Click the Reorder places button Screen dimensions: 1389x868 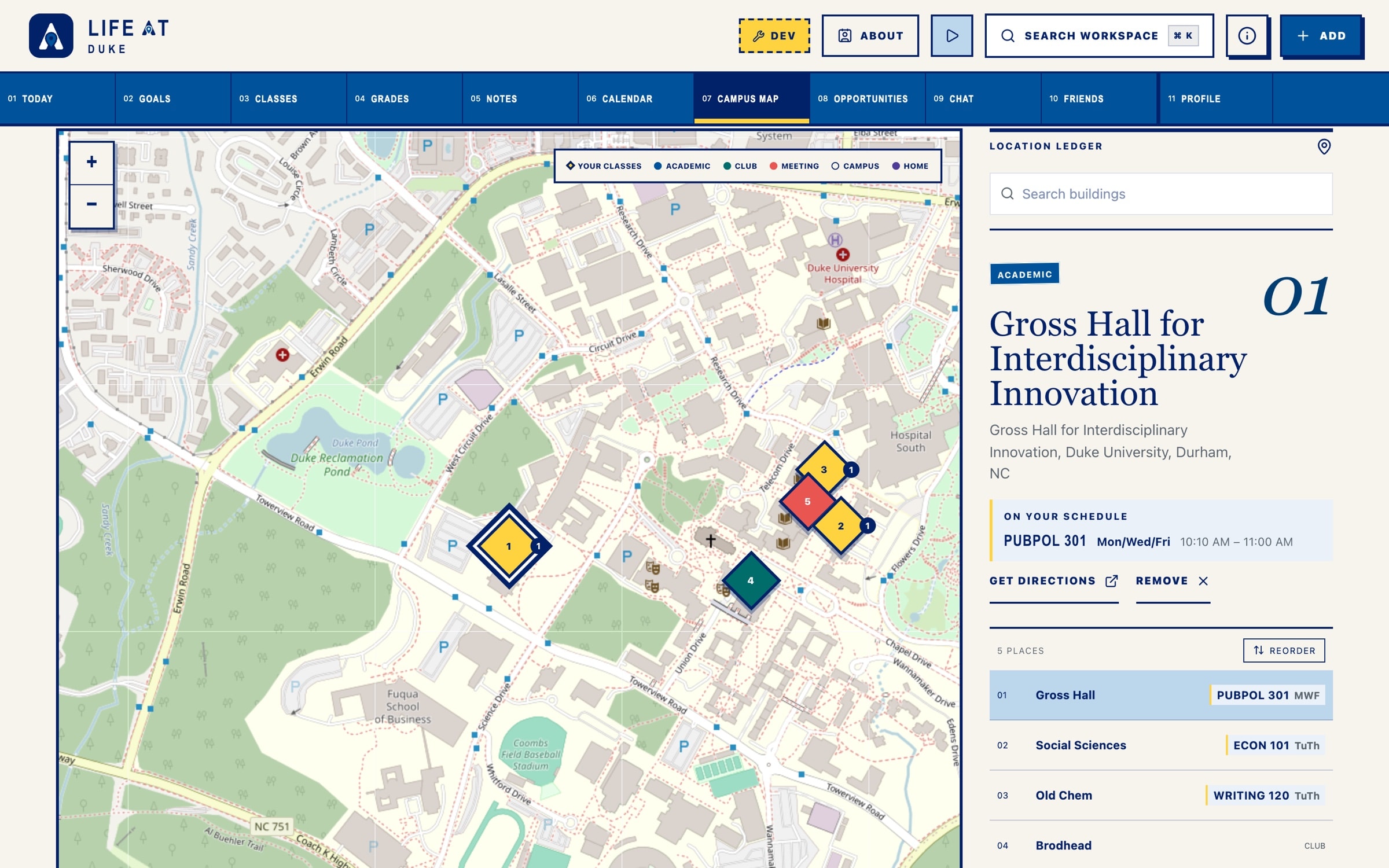pyautogui.click(x=1284, y=650)
